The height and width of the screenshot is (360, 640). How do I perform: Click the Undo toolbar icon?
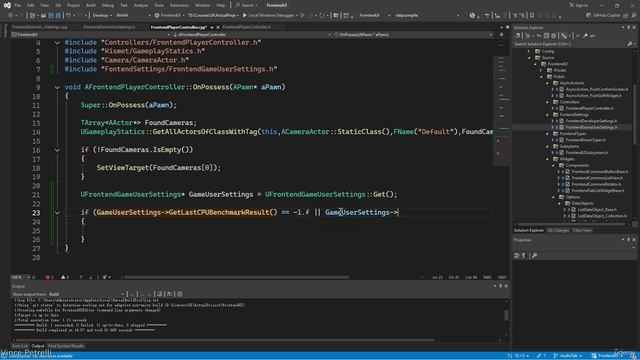[68, 16]
